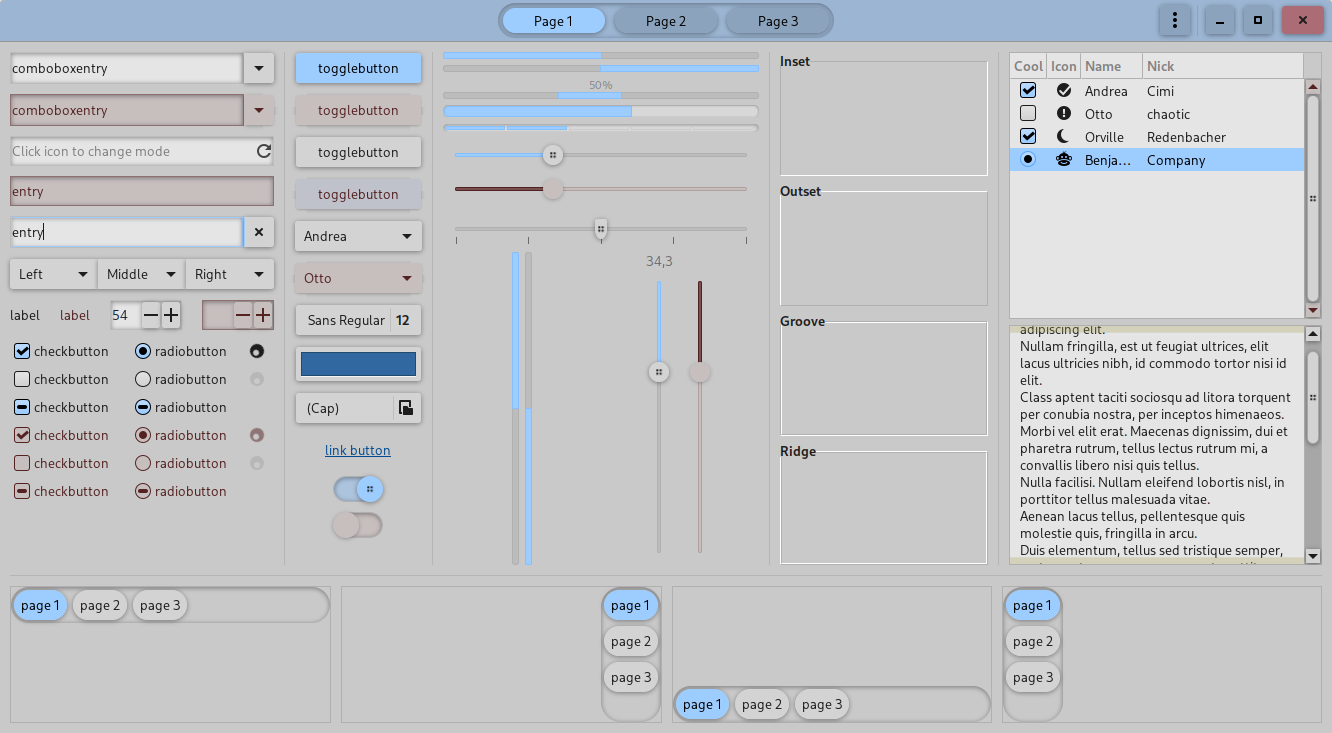Sort by Name column header
The width and height of the screenshot is (1332, 733).
click(x=1111, y=66)
